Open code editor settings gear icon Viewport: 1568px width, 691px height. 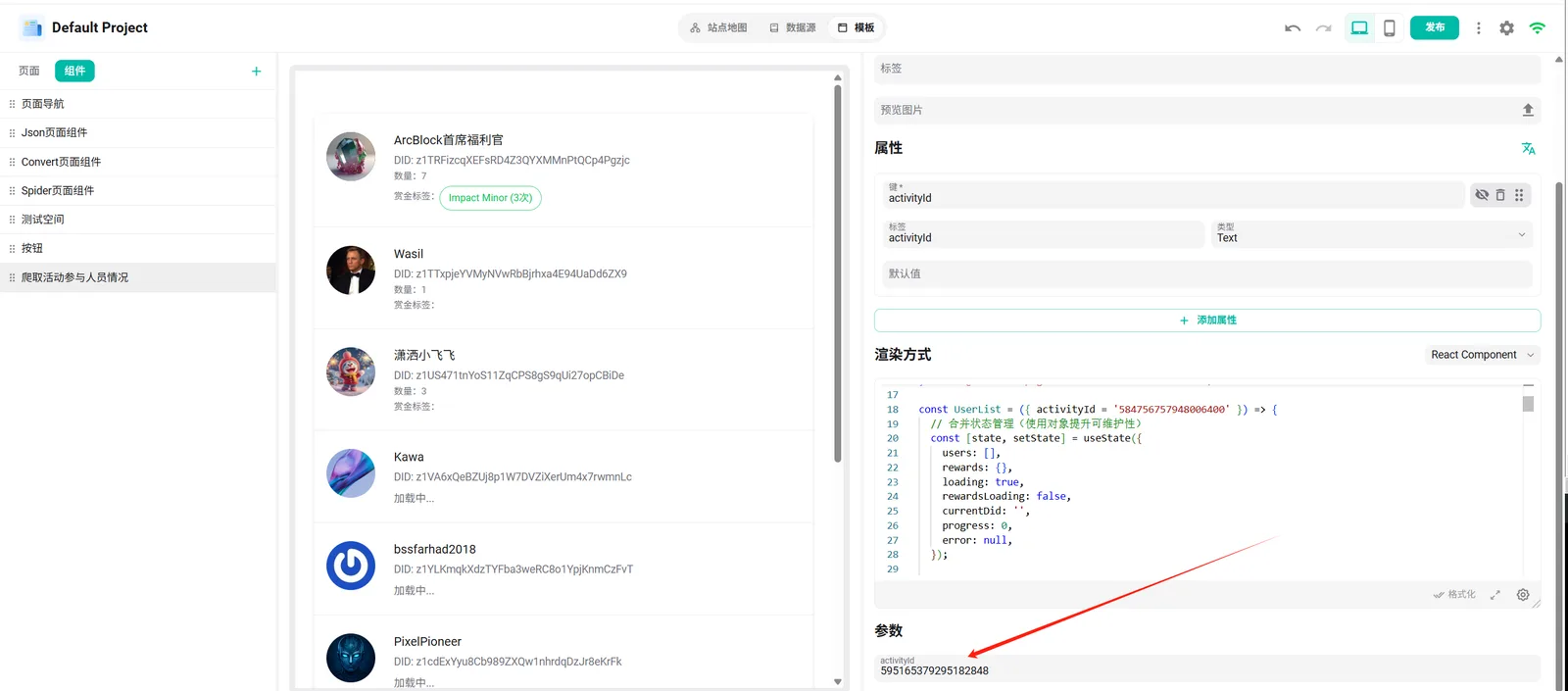click(x=1523, y=595)
